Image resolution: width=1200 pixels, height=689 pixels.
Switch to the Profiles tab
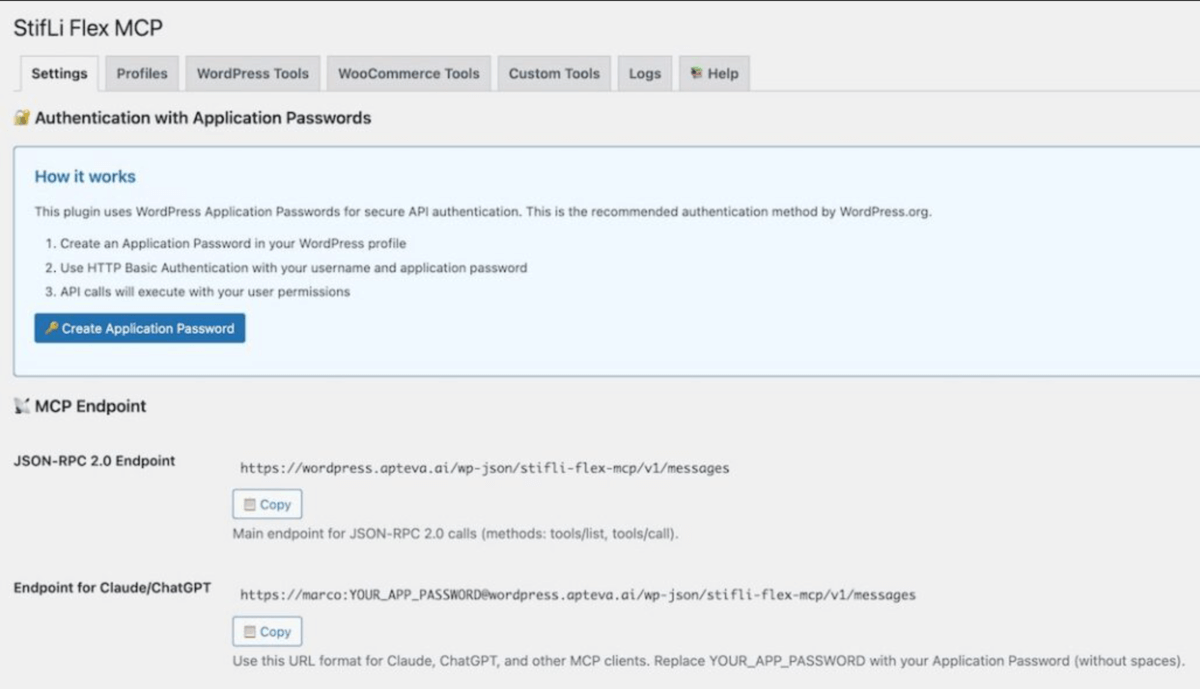(142, 74)
